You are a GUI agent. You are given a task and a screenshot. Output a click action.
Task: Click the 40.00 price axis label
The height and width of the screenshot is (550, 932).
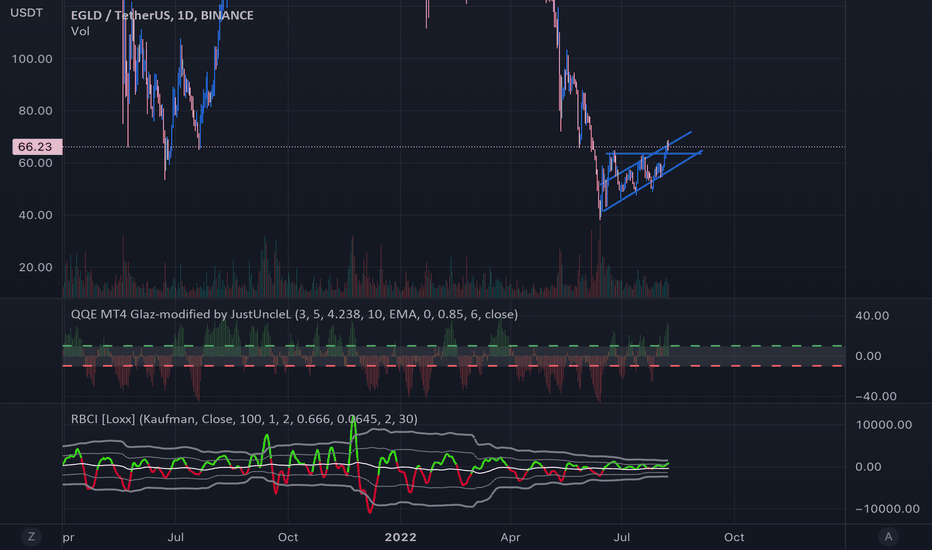point(35,215)
